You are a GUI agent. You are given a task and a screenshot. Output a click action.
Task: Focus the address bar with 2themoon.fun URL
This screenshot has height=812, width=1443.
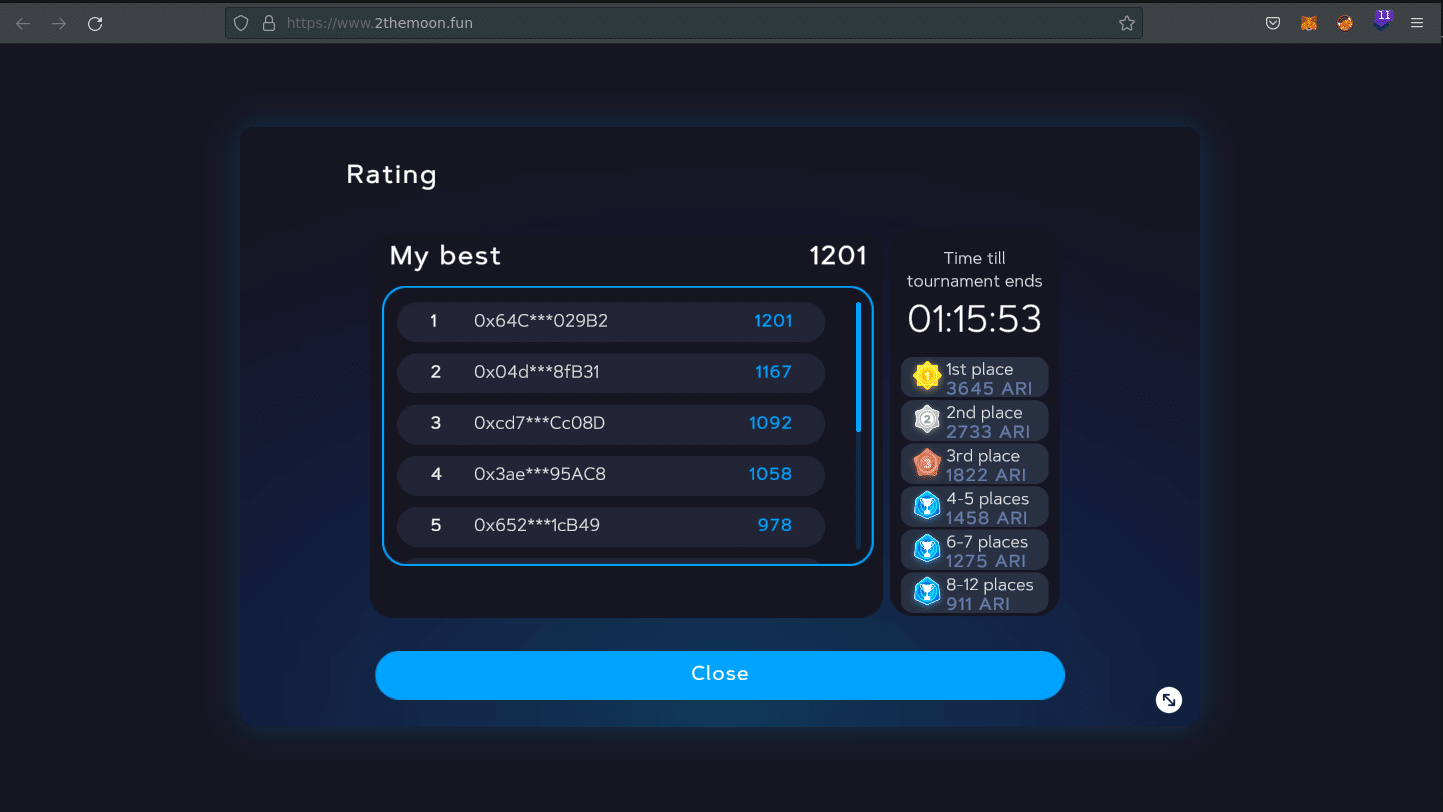point(684,23)
